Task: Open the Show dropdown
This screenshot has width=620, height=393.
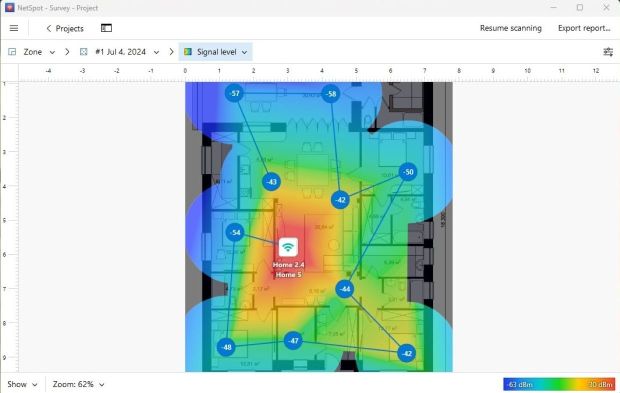Action: 22,384
